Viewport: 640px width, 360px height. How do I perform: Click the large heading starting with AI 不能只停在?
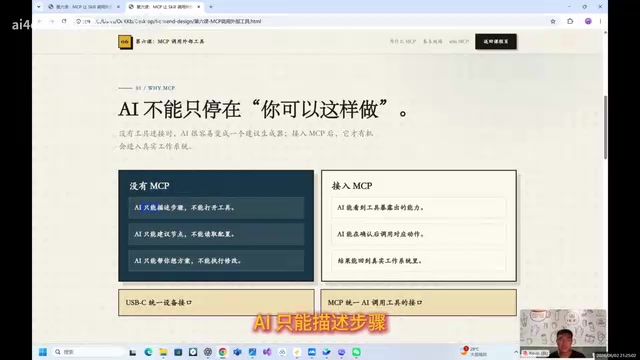click(263, 109)
